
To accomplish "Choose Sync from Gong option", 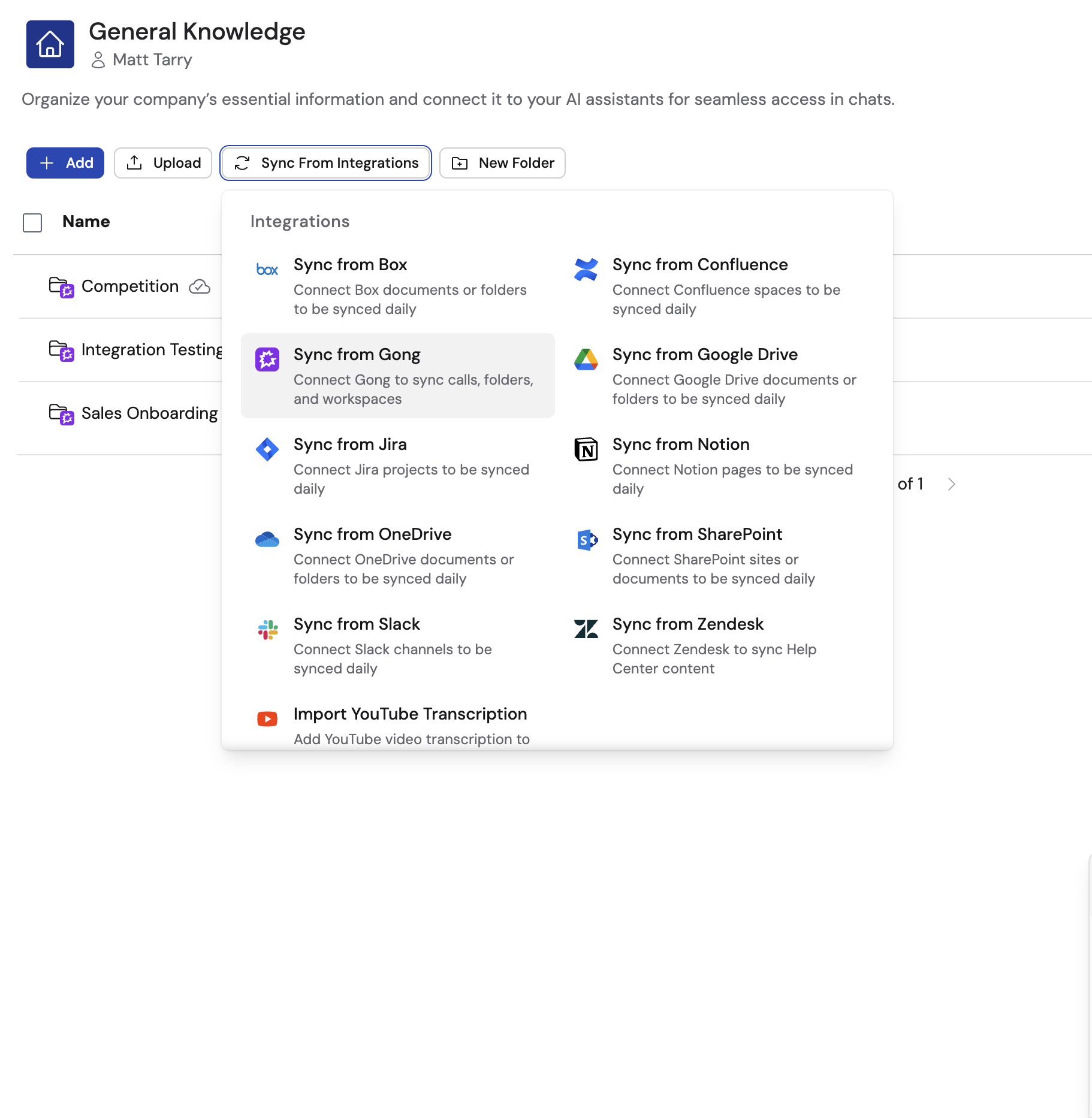I will [397, 376].
